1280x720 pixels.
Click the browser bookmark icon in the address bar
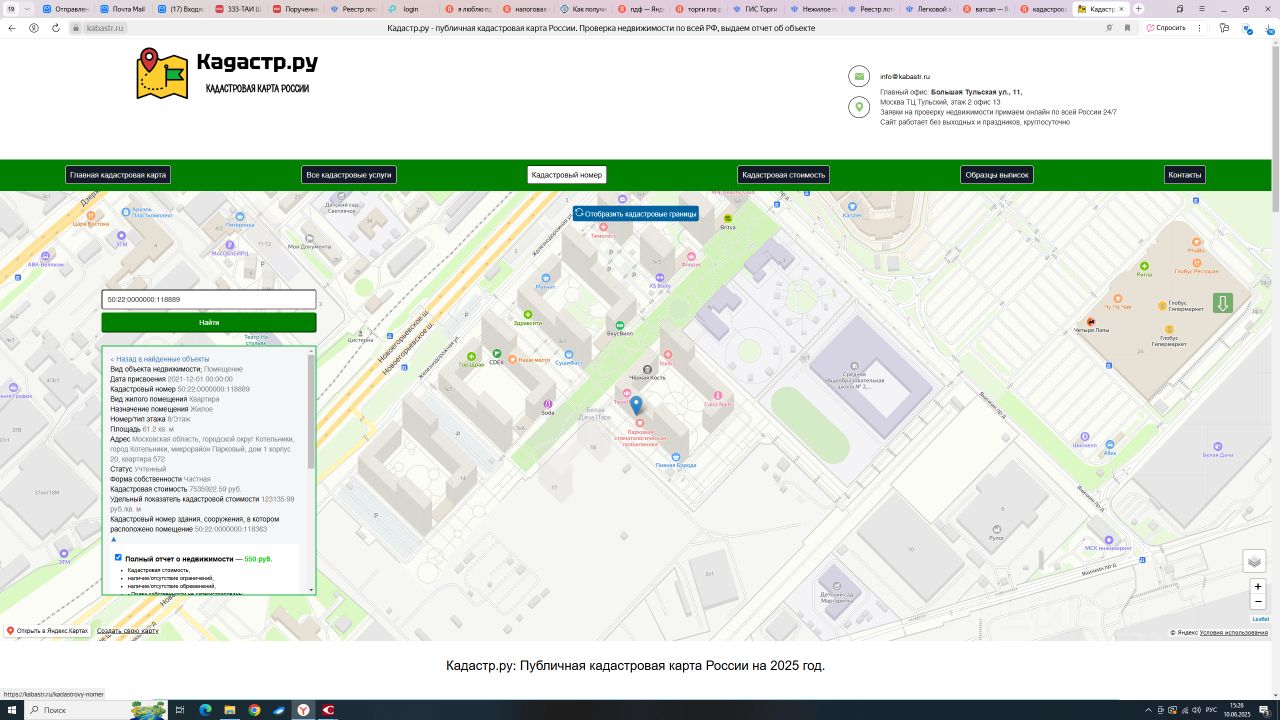pos(1127,28)
